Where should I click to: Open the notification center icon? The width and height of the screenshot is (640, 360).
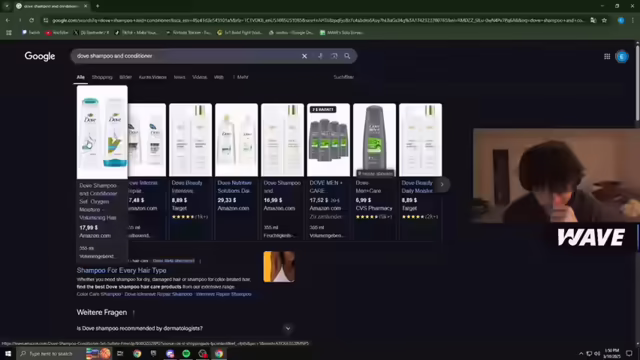[x=629, y=353]
